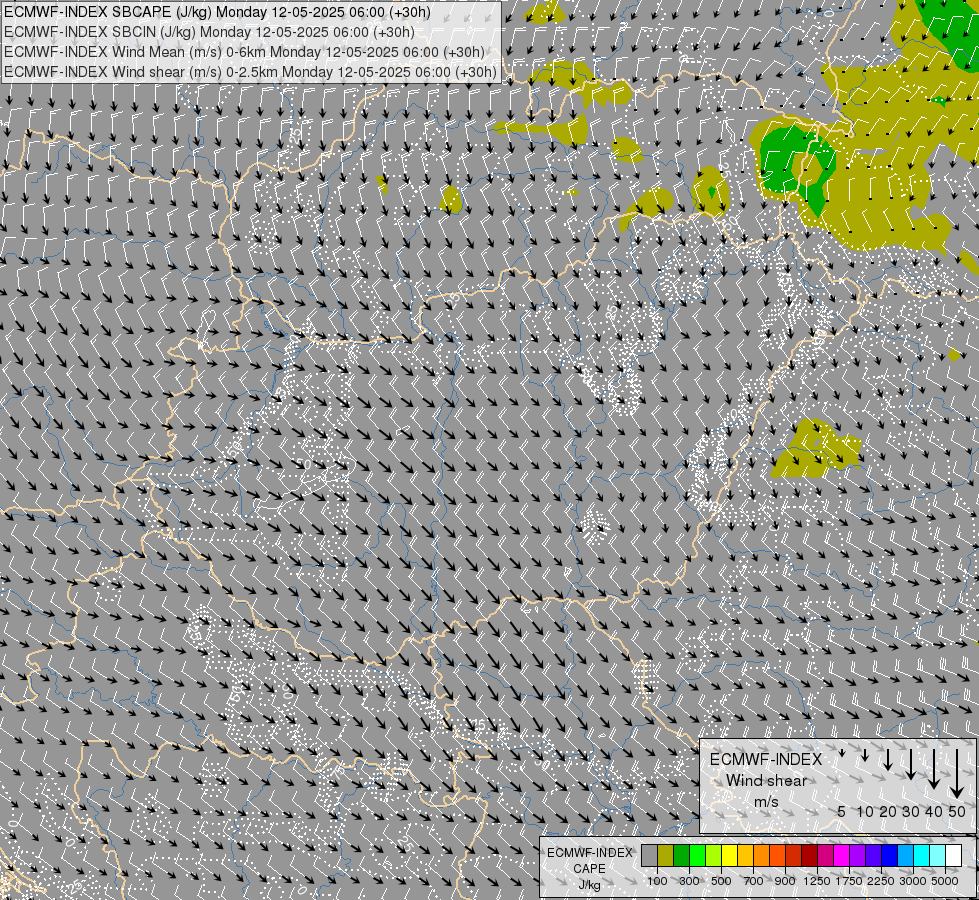Click the 'J/kg' unit label
This screenshot has height=900, width=979.
coord(589,885)
